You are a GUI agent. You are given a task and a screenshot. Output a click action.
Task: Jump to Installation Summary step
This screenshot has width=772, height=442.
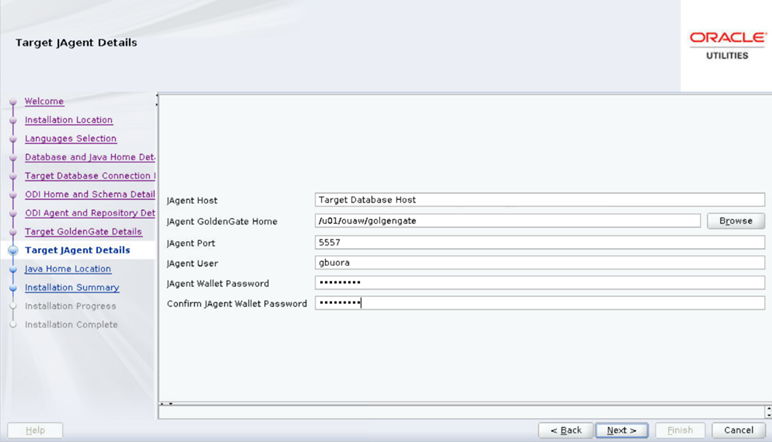point(72,288)
